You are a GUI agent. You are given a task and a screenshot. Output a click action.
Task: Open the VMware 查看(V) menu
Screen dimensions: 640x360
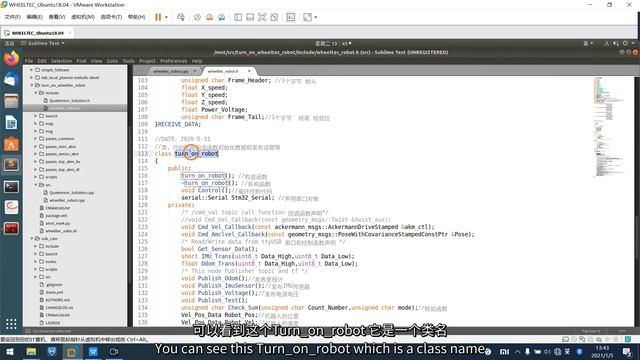(x=57, y=17)
